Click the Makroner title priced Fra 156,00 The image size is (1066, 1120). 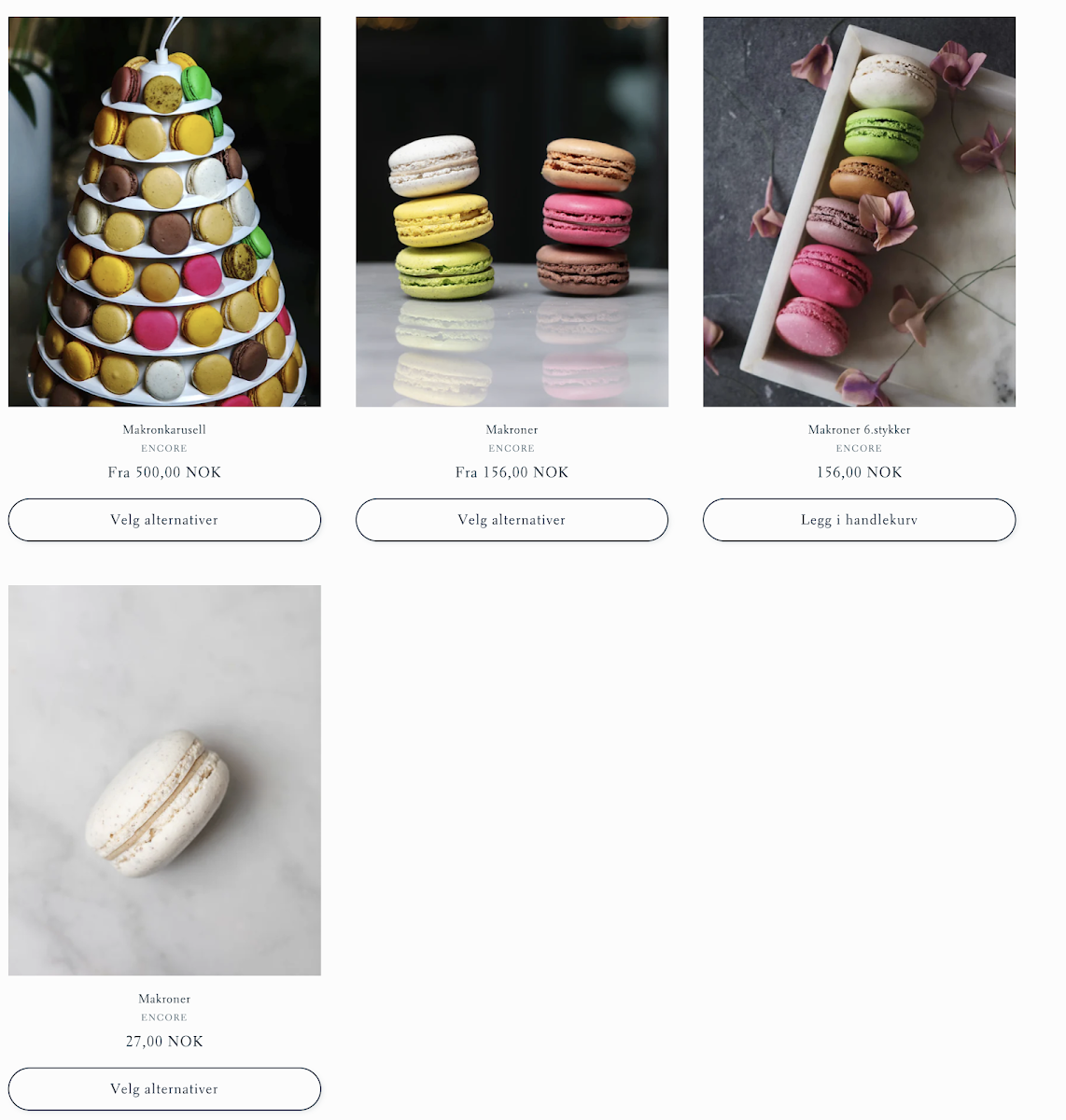(x=512, y=429)
